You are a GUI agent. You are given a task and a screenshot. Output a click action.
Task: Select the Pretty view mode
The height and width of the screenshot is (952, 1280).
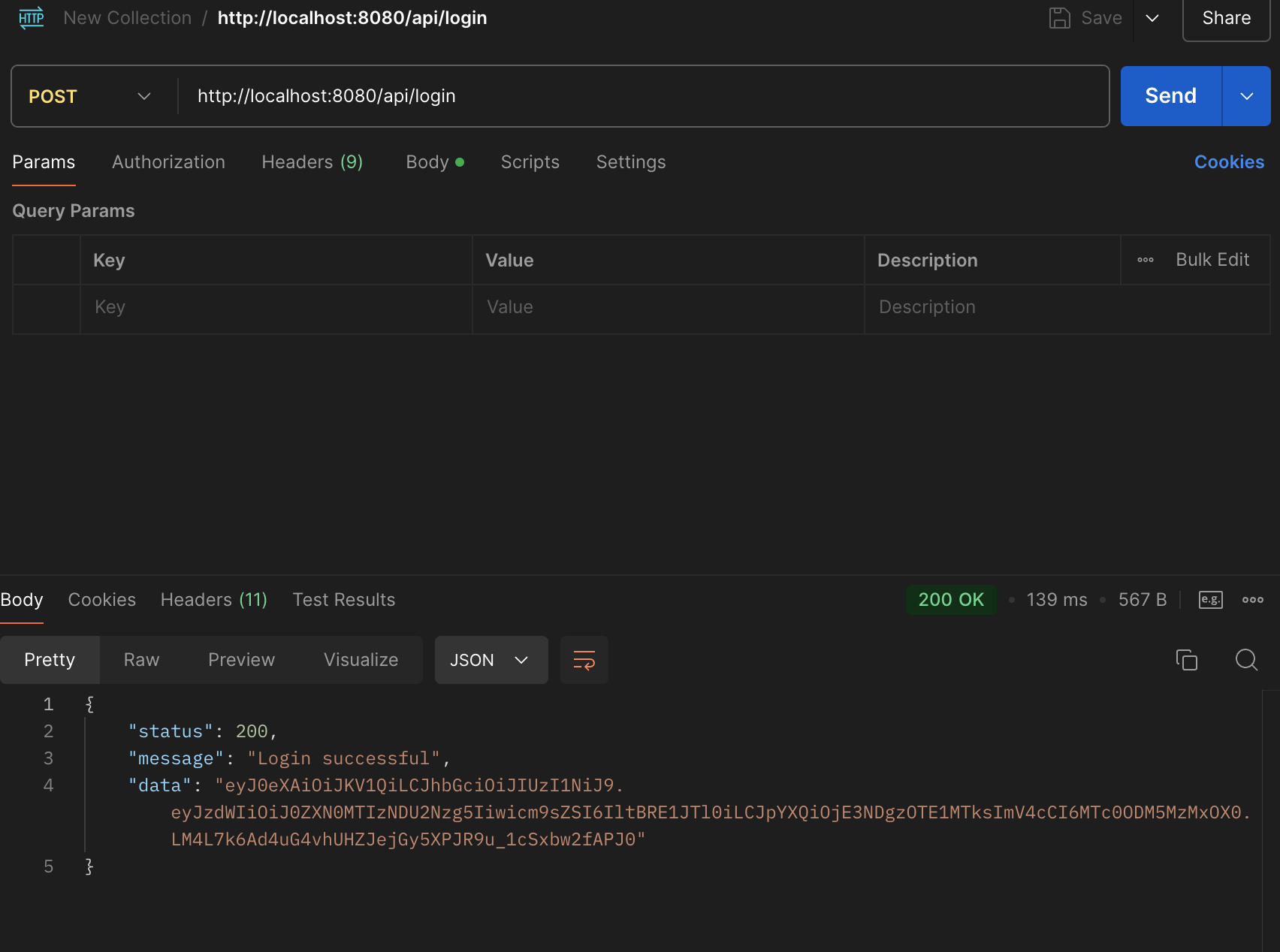click(50, 660)
